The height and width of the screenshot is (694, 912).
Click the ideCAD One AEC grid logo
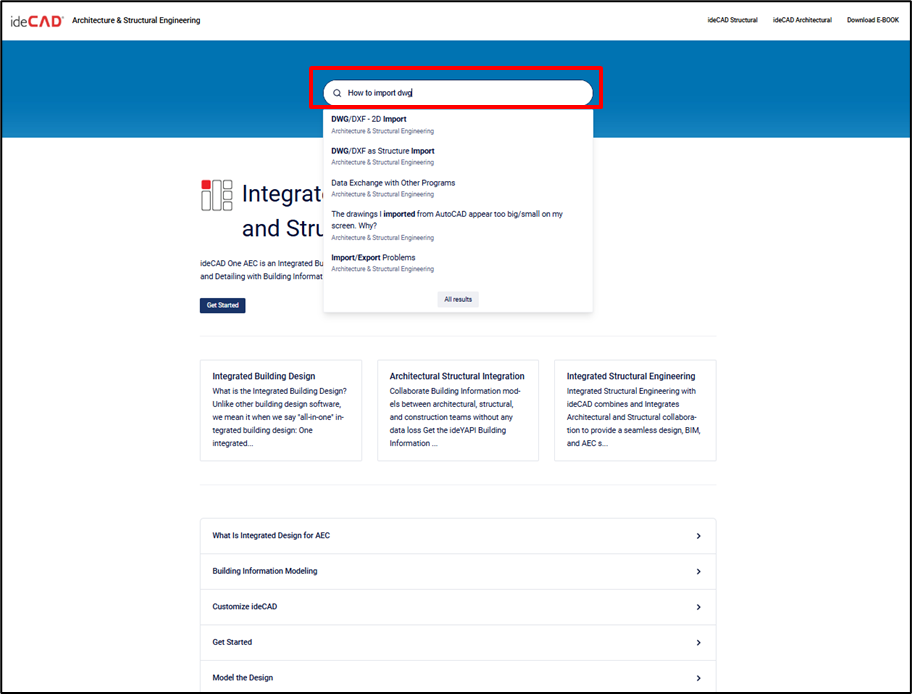[216, 195]
